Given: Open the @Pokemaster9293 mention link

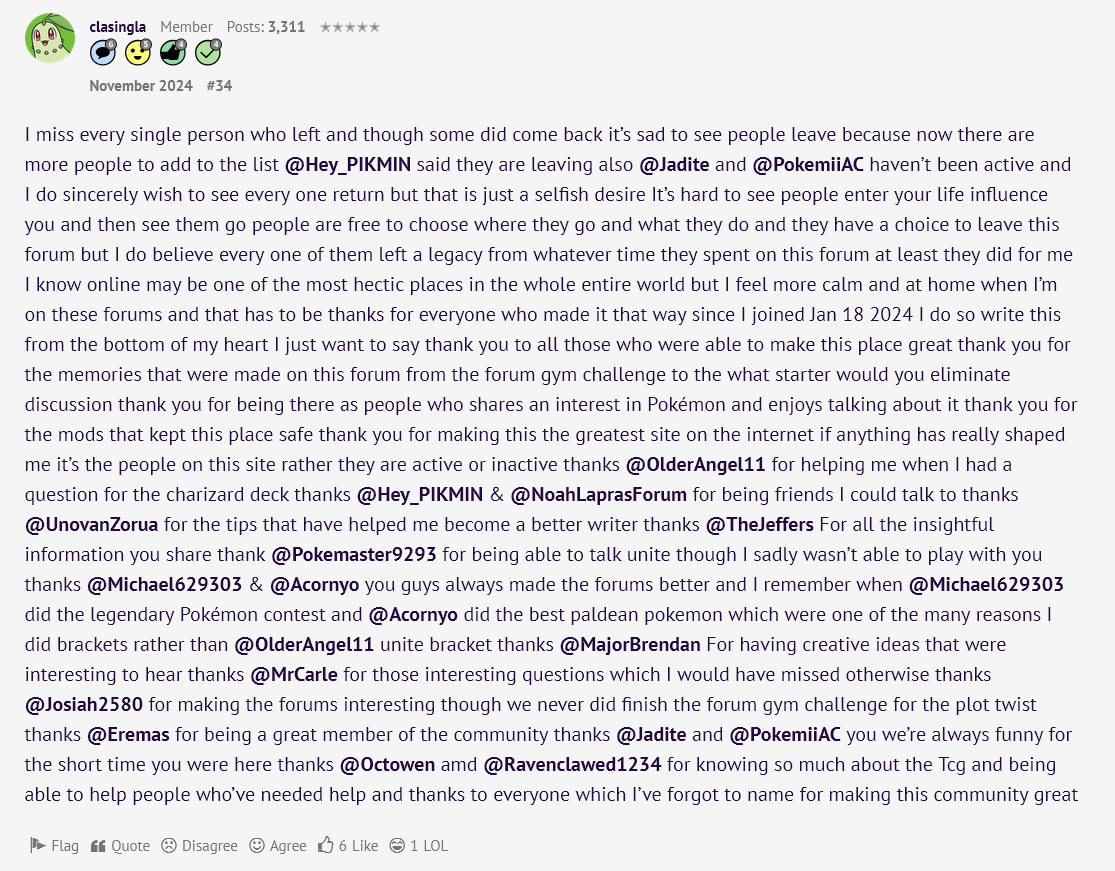Looking at the screenshot, I should [354, 555].
